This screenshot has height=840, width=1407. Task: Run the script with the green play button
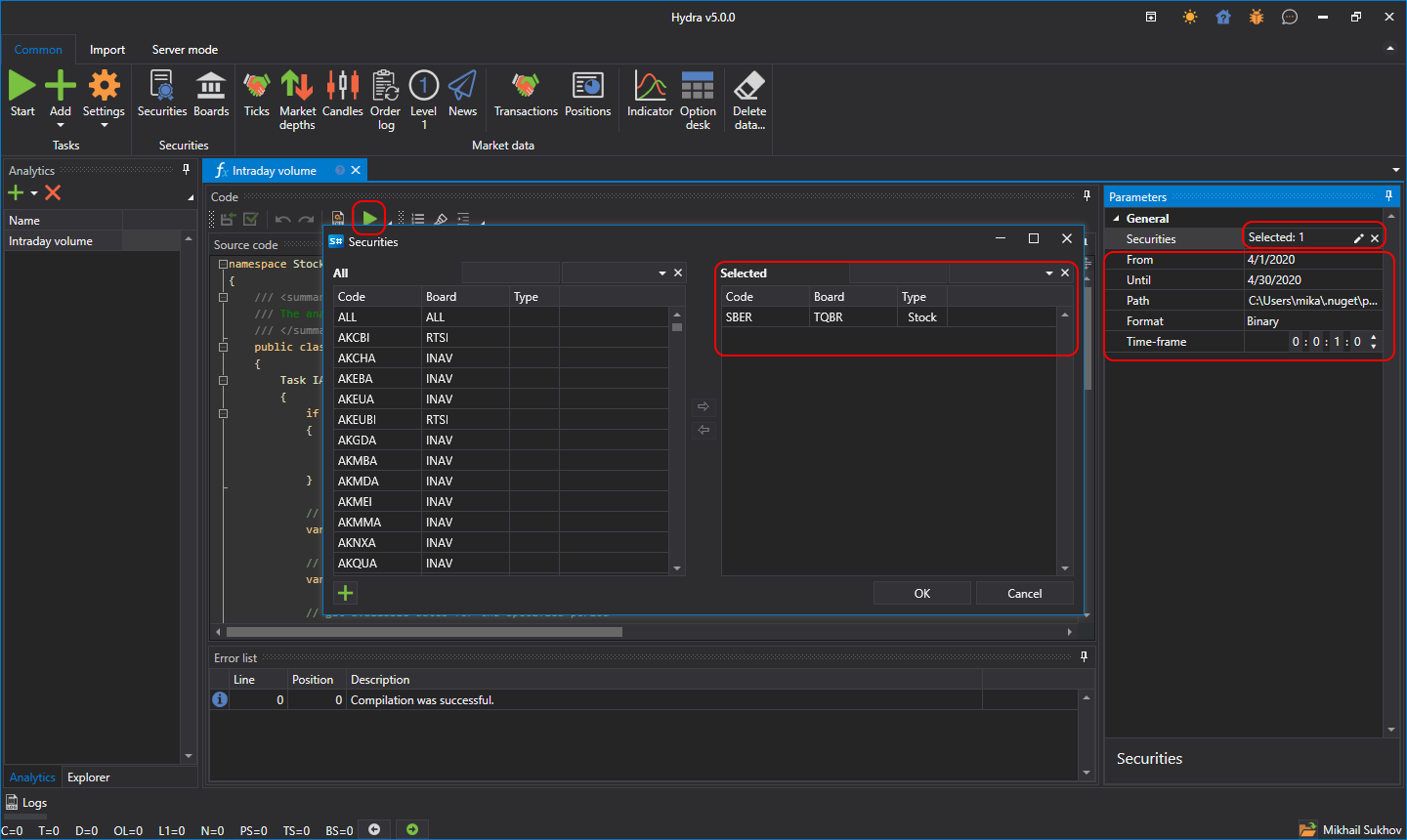369,218
